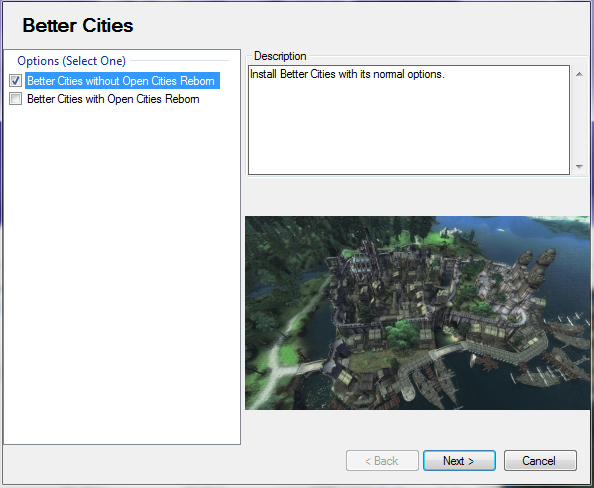Click the description scrollbar track
This screenshot has width=594, height=488.
coord(579,120)
